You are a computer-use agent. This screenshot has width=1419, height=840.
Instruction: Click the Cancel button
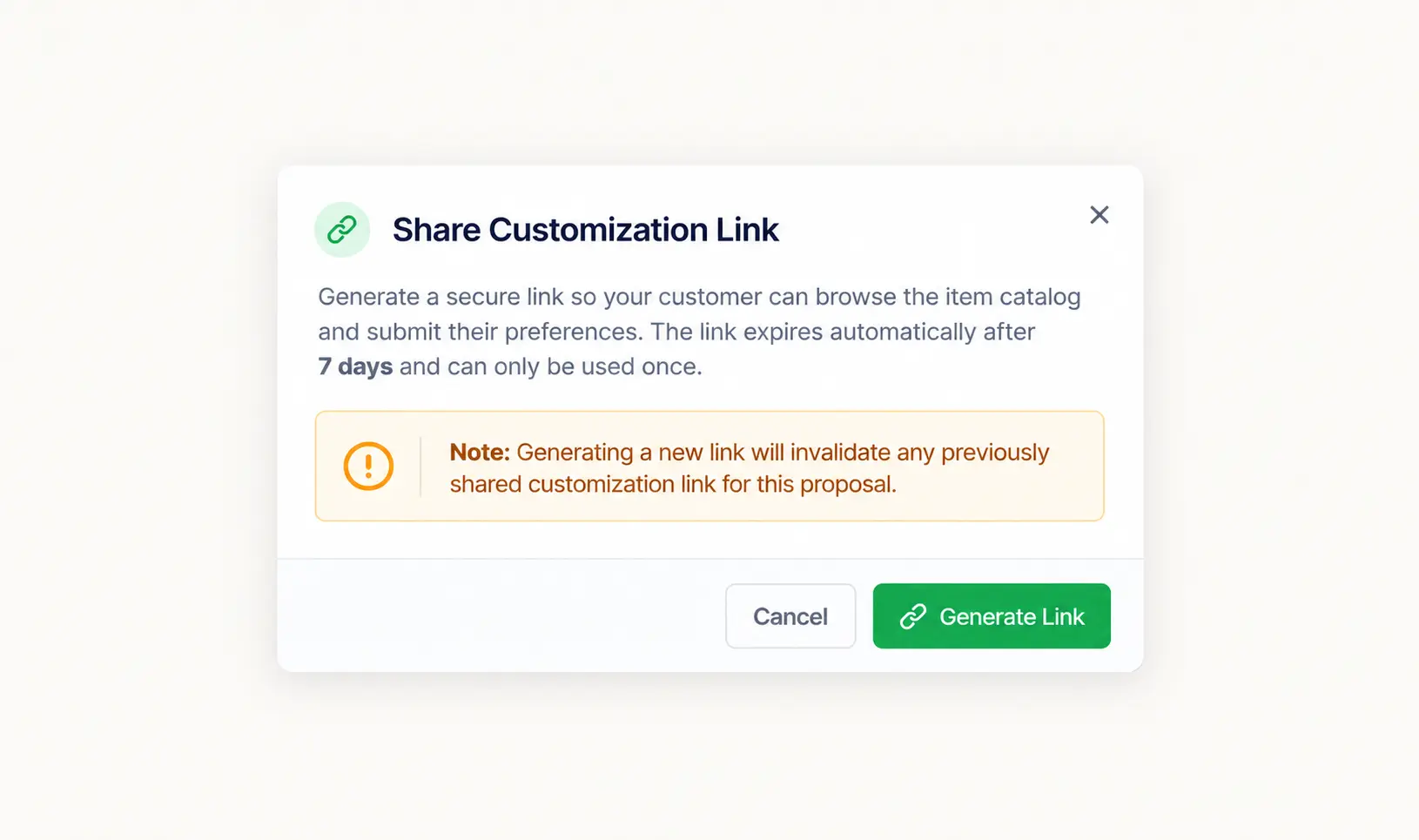[790, 616]
